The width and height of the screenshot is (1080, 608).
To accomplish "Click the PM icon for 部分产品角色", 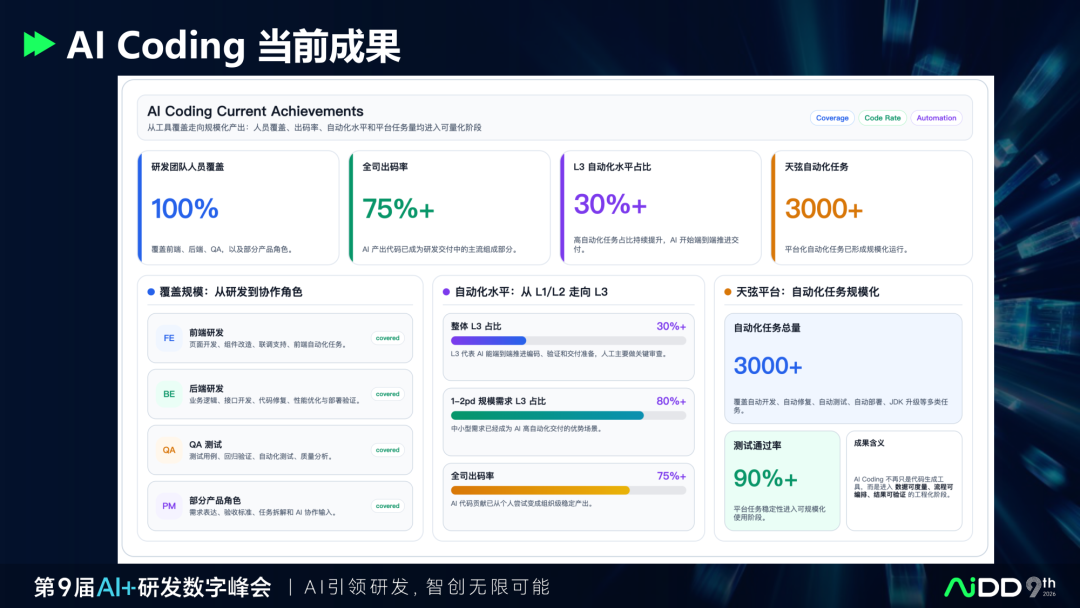I will pyautogui.click(x=169, y=506).
